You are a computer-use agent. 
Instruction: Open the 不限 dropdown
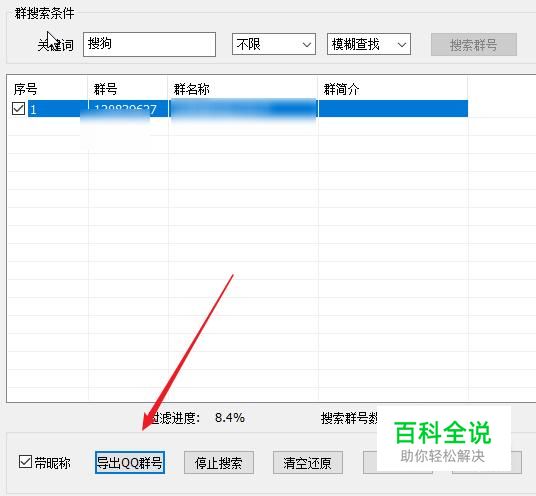click(273, 44)
